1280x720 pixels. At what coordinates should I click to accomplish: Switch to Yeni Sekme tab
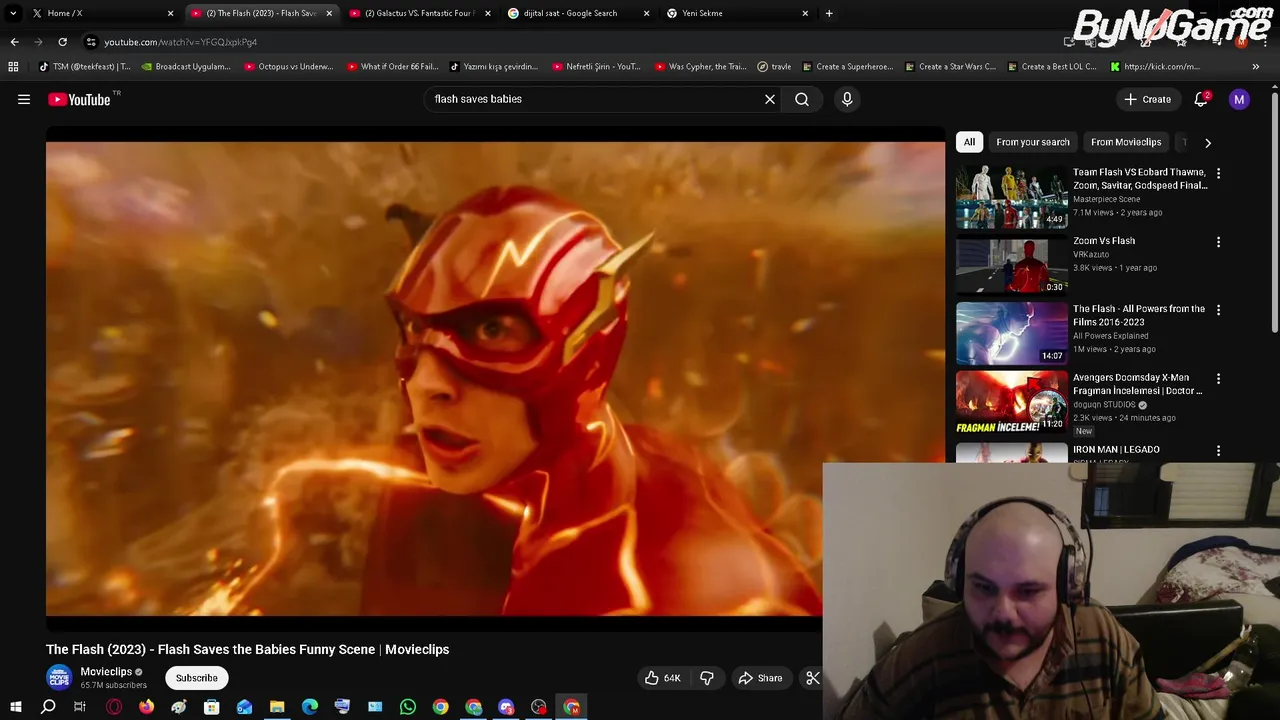(x=737, y=13)
